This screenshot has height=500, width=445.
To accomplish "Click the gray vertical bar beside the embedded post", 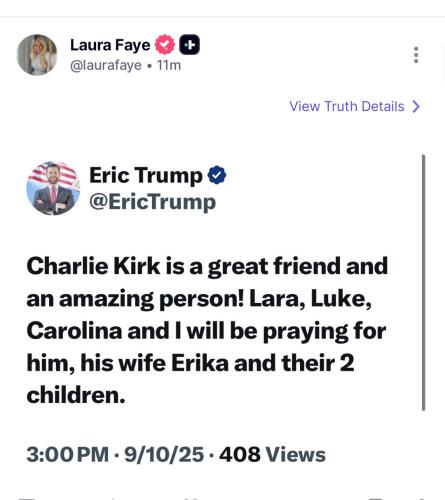I will (424, 283).
